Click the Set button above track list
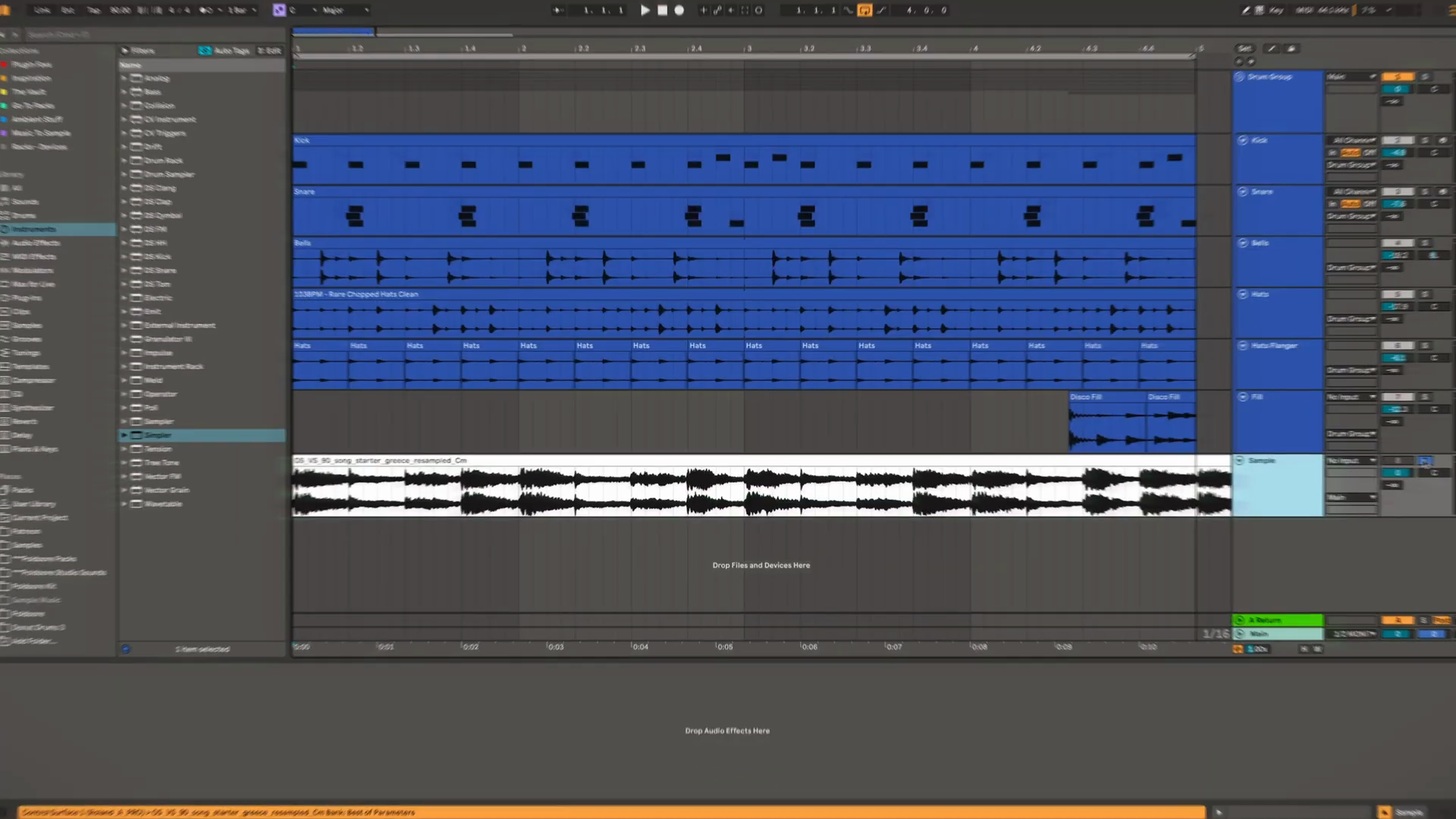This screenshot has height=819, width=1456. coord(1244,49)
